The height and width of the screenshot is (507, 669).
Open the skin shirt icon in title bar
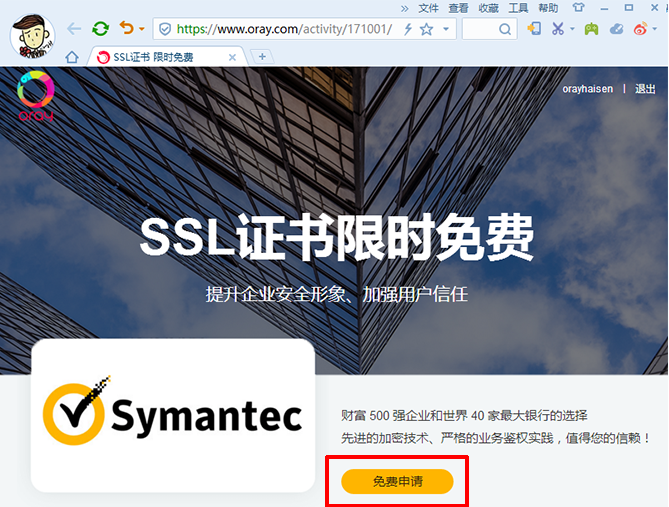[578, 8]
